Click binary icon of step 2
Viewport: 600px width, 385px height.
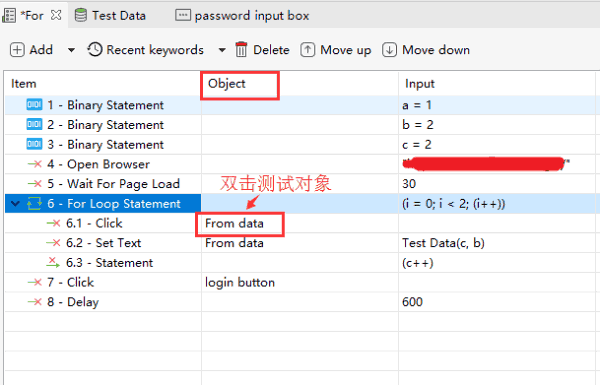click(34, 124)
